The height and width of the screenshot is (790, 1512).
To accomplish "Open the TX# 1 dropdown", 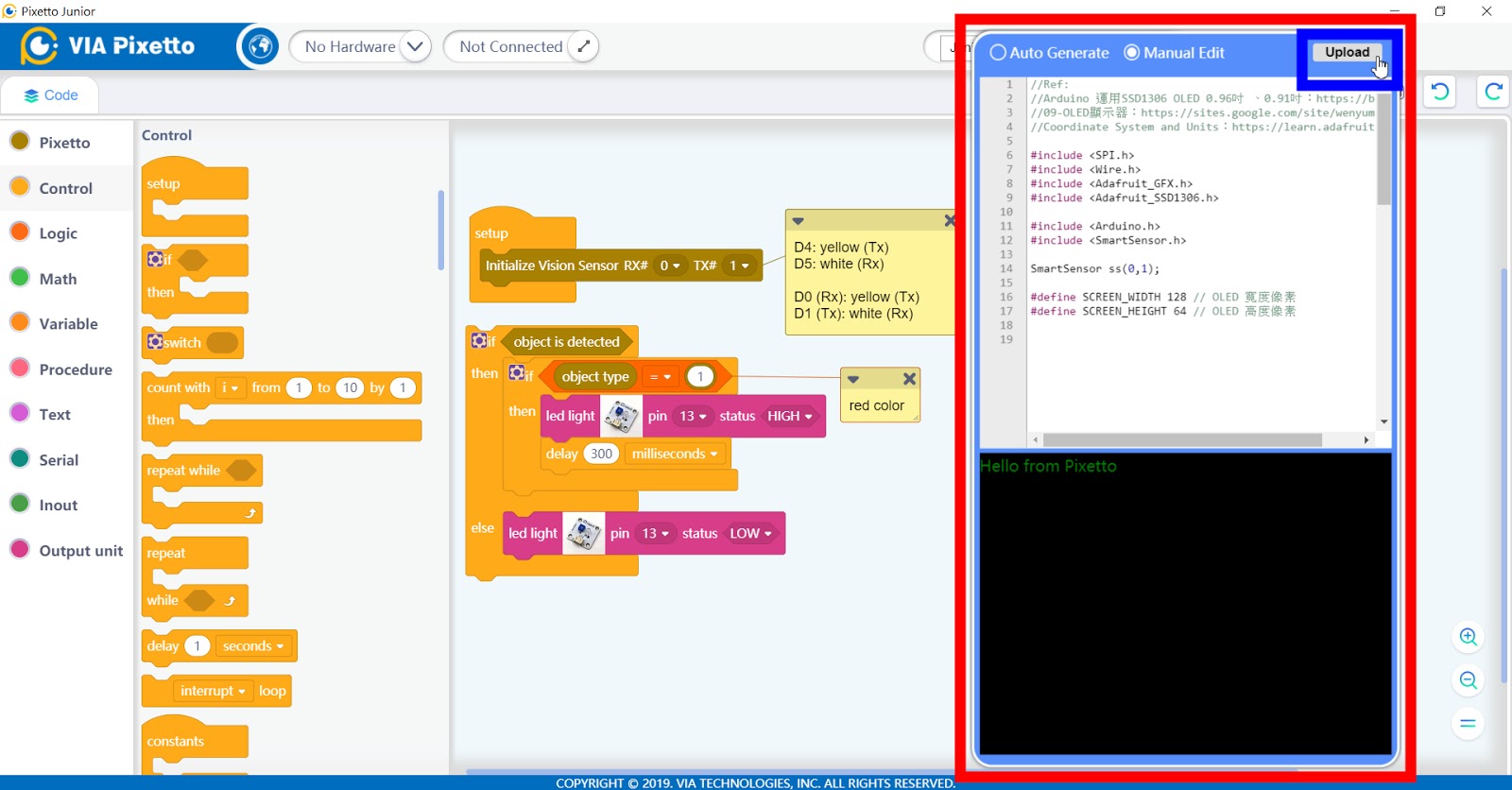I will click(x=739, y=266).
